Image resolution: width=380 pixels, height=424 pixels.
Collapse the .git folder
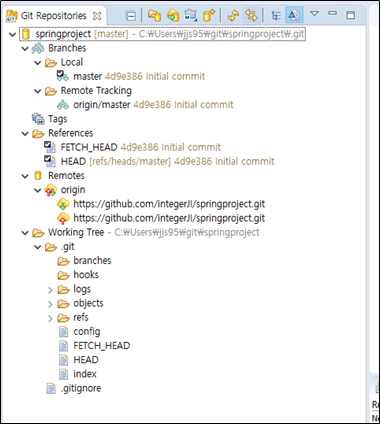tap(38, 247)
